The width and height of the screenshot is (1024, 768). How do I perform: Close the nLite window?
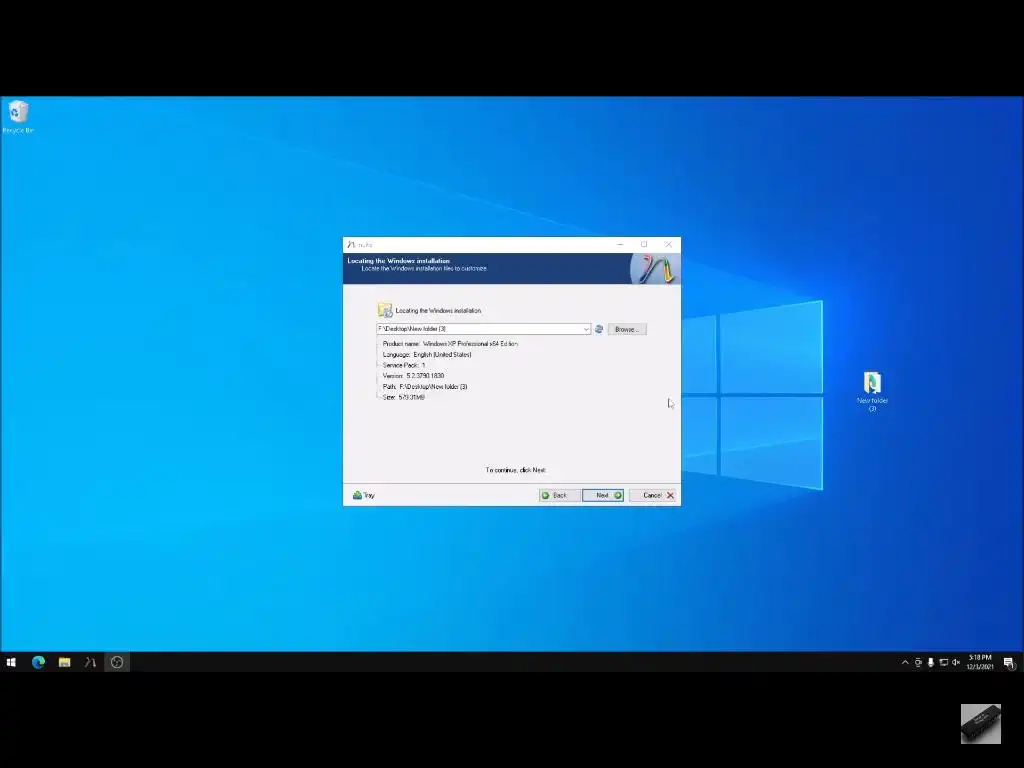click(668, 244)
